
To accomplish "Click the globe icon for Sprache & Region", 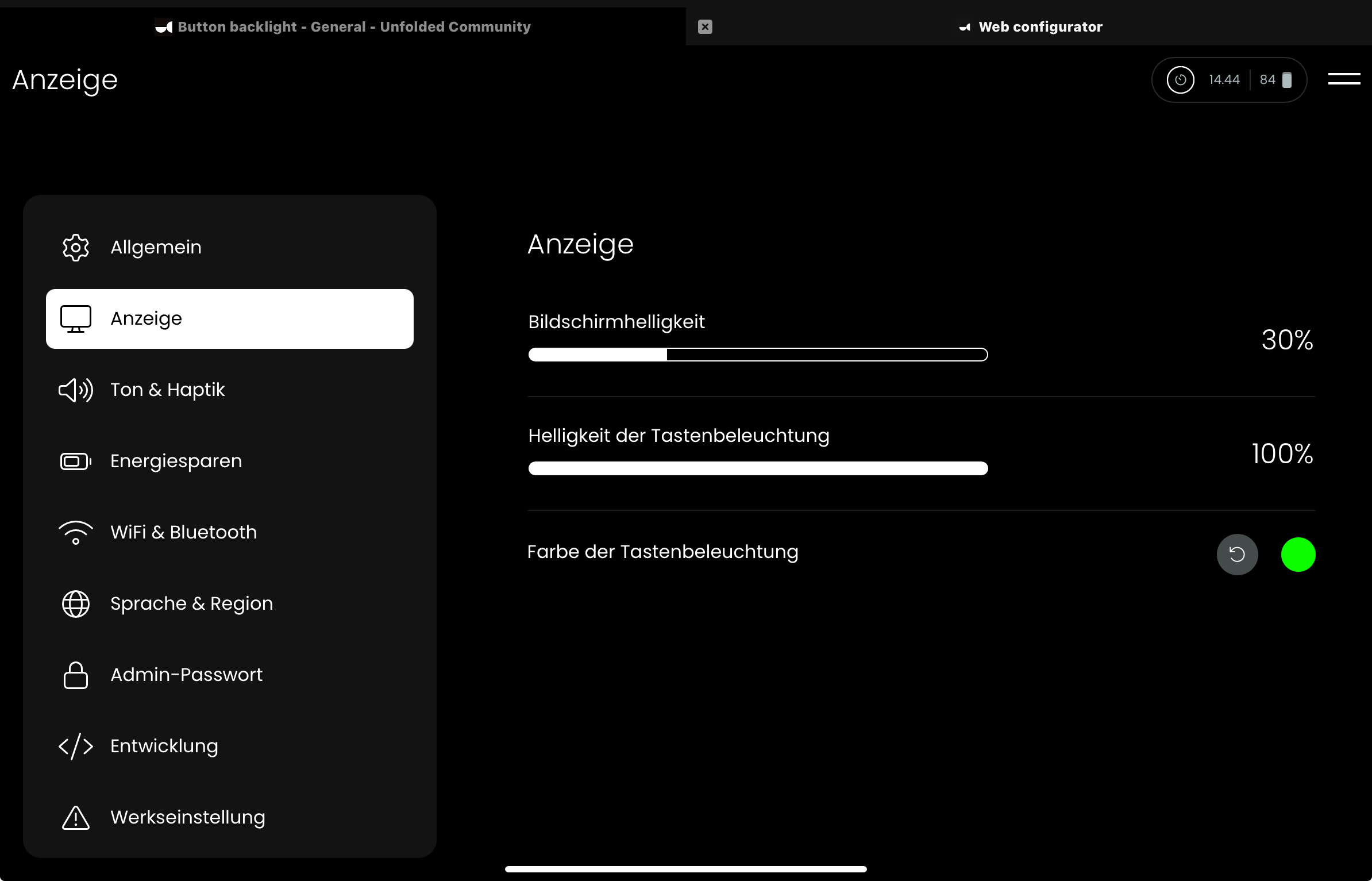I will pos(76,604).
